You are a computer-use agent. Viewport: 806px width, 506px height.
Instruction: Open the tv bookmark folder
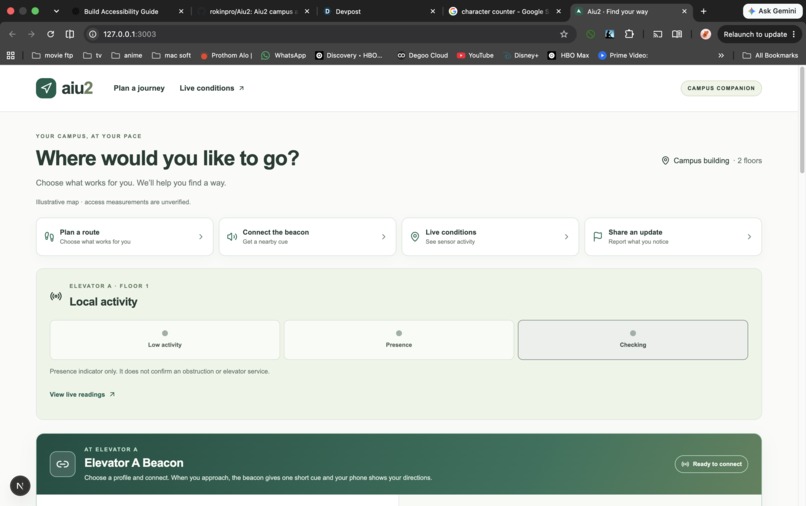93,55
